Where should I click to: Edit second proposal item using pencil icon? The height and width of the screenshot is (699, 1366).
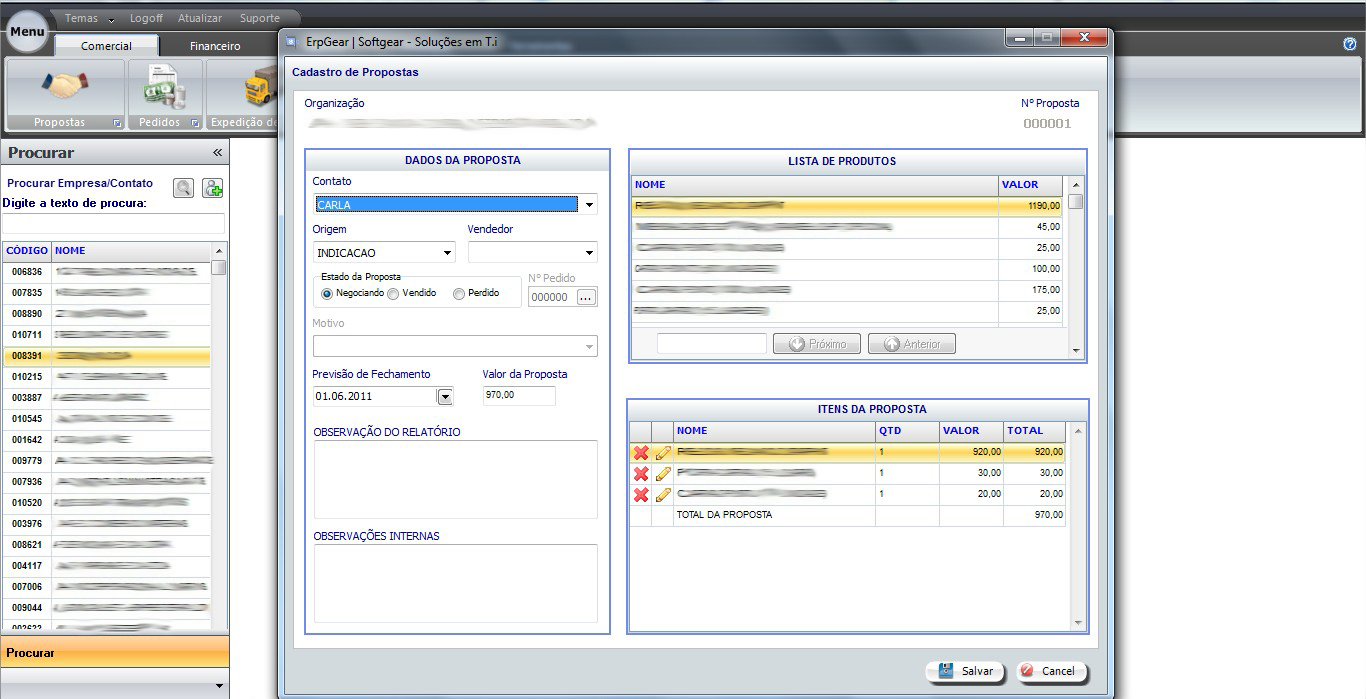pyautogui.click(x=662, y=474)
